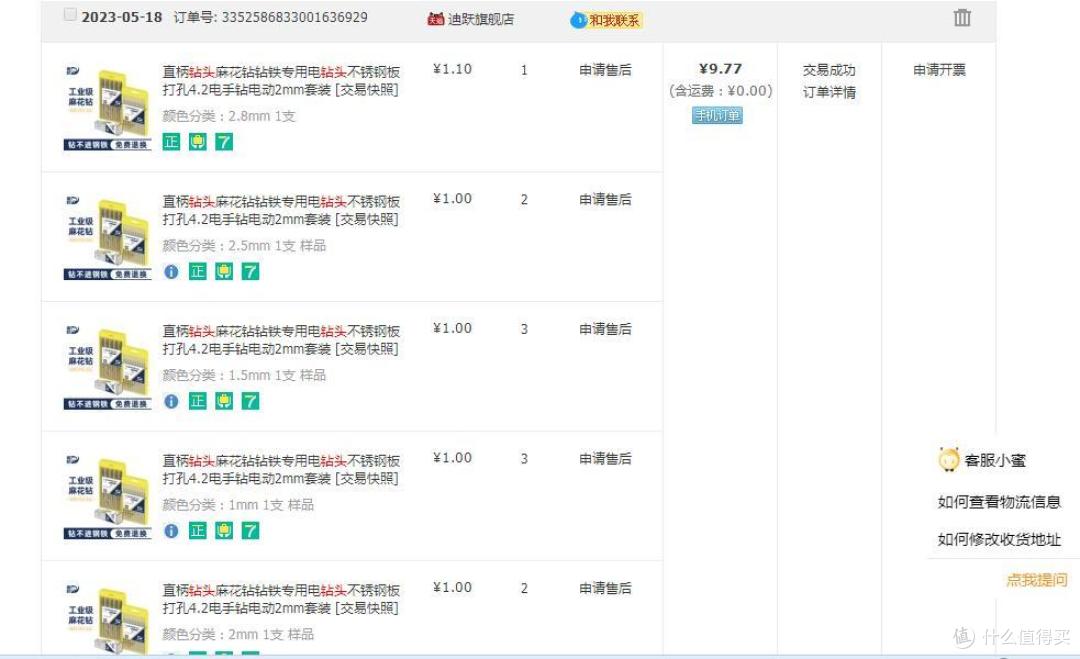1080x659 pixels.
Task: Click the blue info icon on 2.5mm item
Action: point(172,271)
